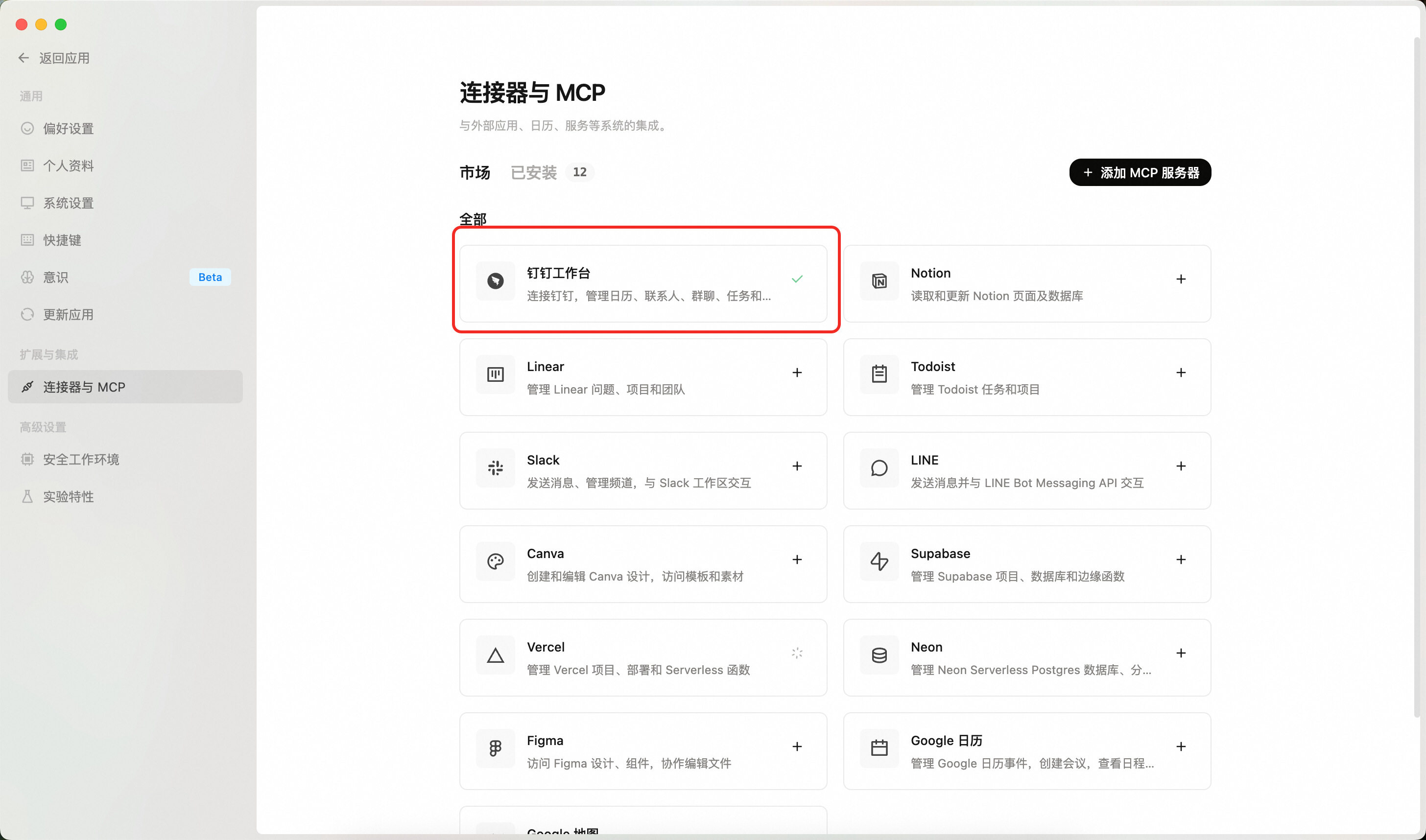Open the 钉钉工作台 connector title

pos(558,274)
